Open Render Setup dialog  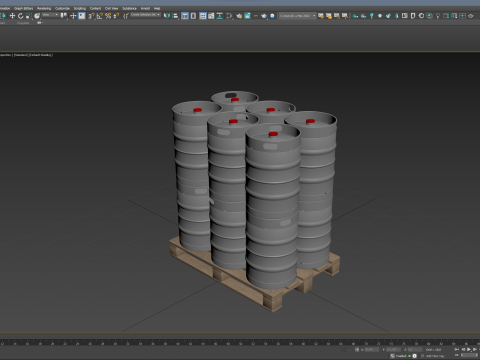coord(239,16)
